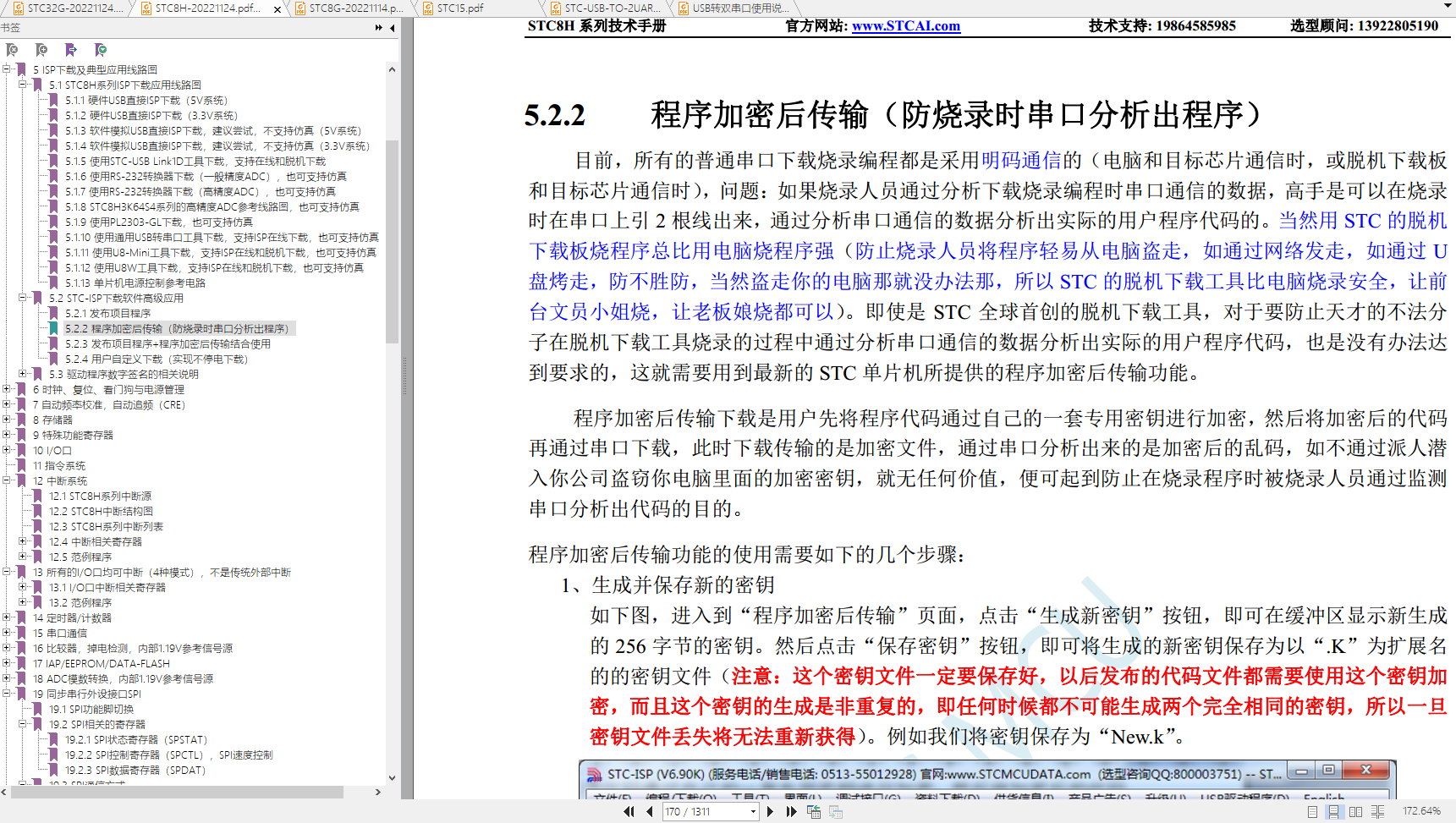1456x823 pixels.
Task: Open bookmark 5.2.3 发布项目程序+程序加密后传输结合使用
Action: pos(168,343)
